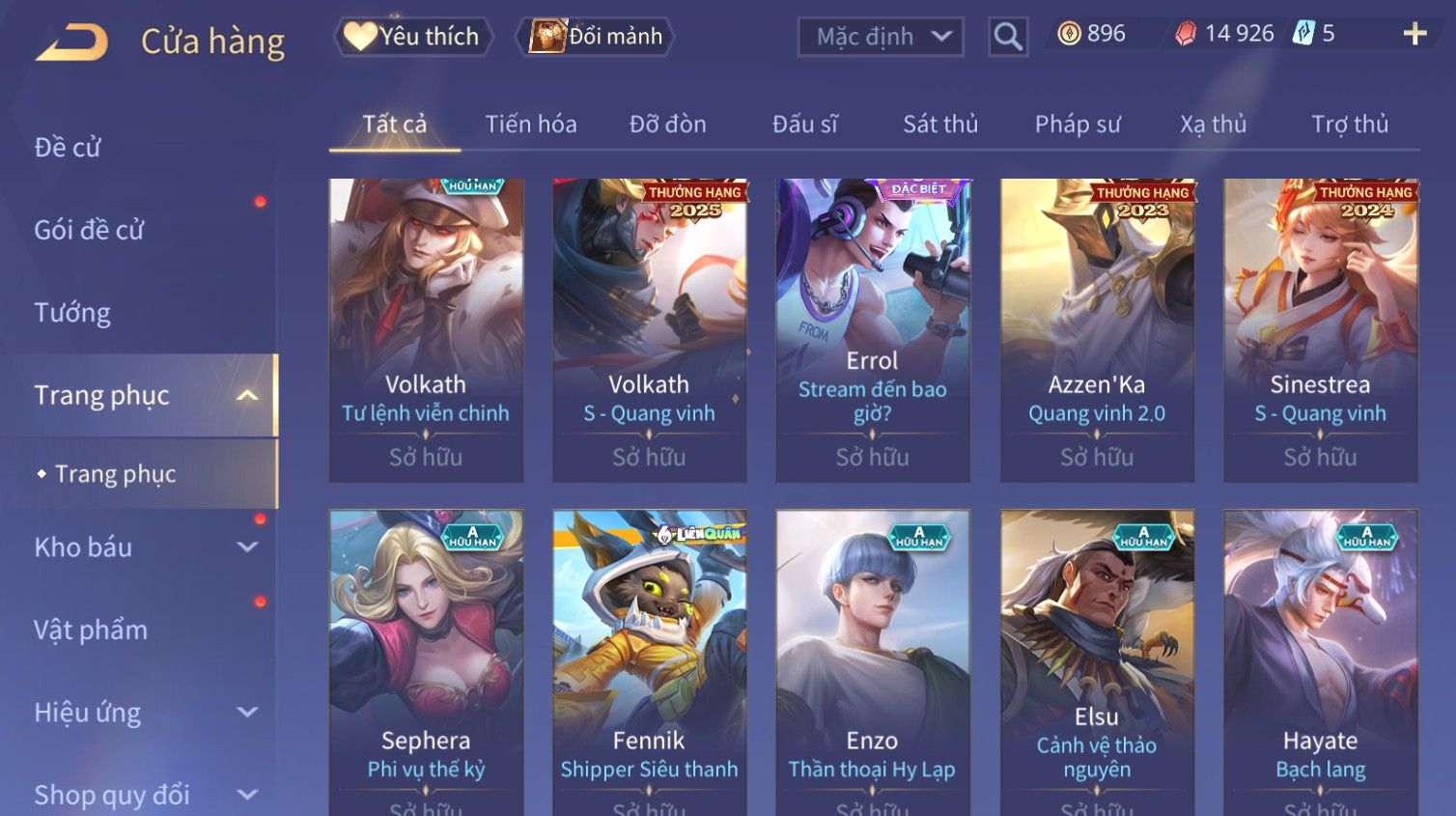
Task: Expand the Hiệu ứng sidebar section
Action: [x=247, y=712]
